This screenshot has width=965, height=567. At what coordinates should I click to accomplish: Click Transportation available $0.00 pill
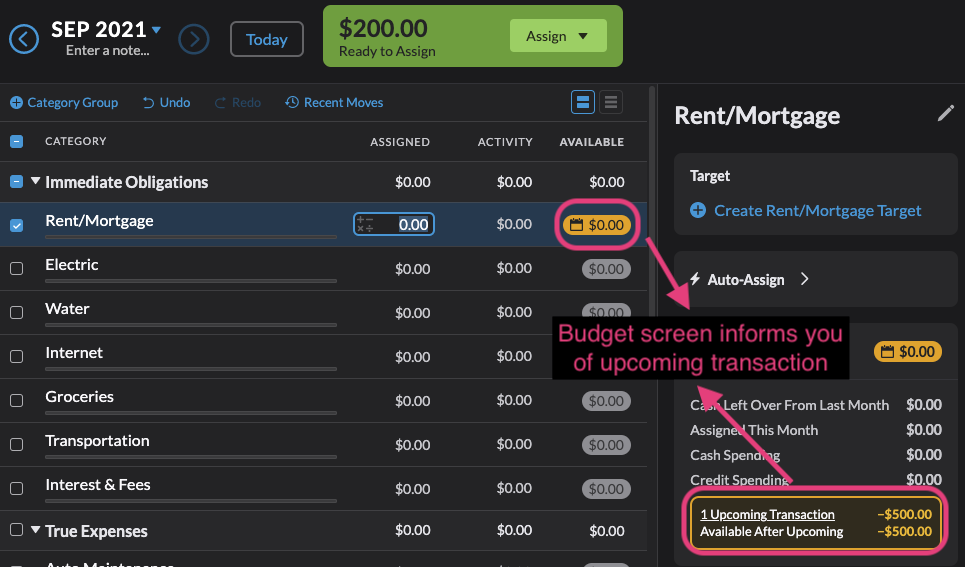pos(606,445)
